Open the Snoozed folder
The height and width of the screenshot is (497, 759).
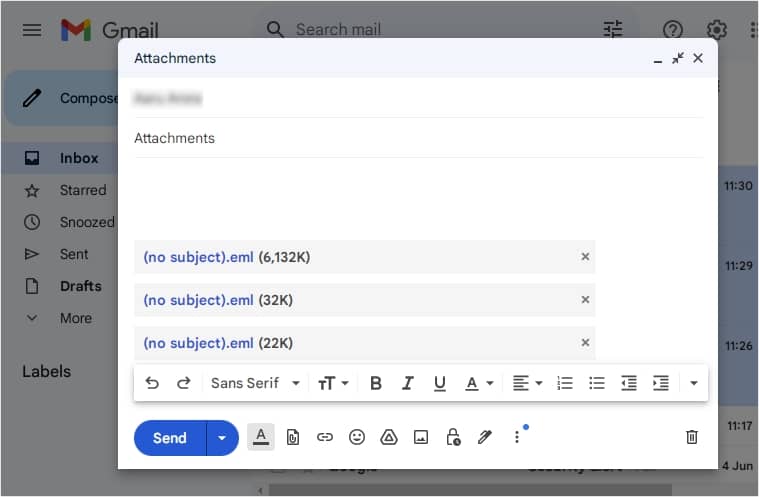tap(61, 222)
